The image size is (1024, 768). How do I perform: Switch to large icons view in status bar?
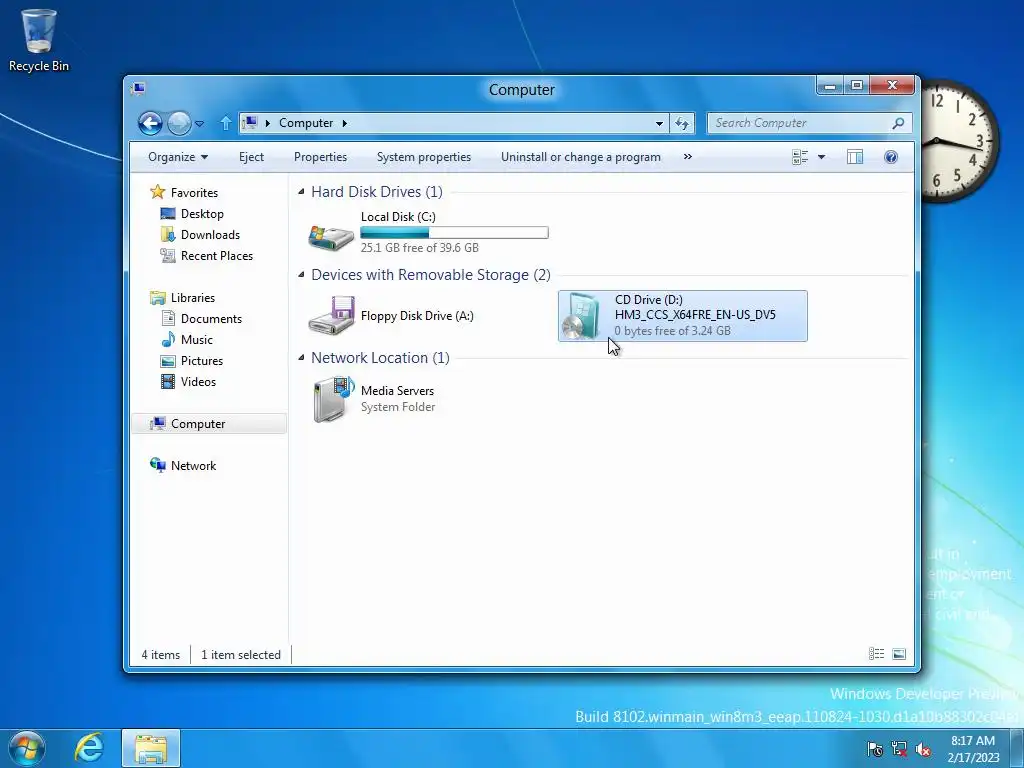(x=899, y=654)
